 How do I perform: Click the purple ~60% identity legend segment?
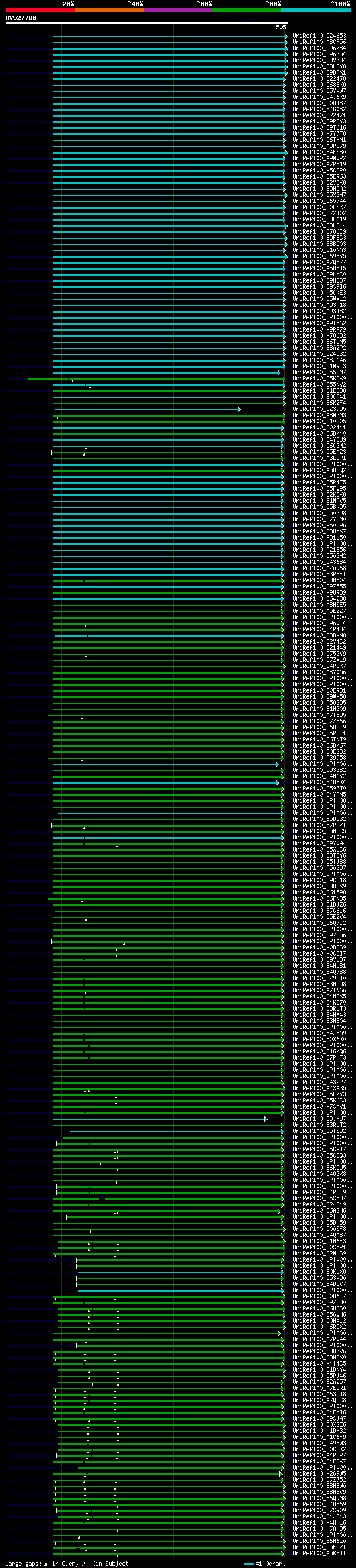[177, 10]
